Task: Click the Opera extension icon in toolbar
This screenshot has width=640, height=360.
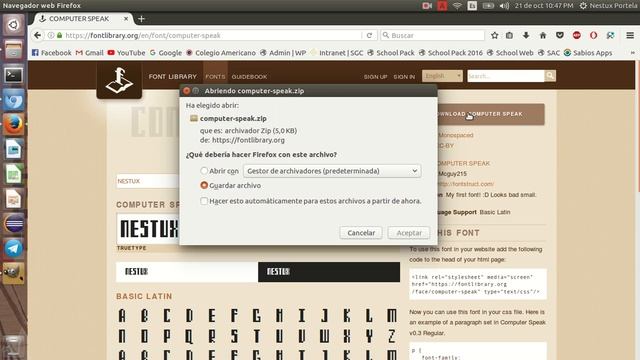Action: 593,36
